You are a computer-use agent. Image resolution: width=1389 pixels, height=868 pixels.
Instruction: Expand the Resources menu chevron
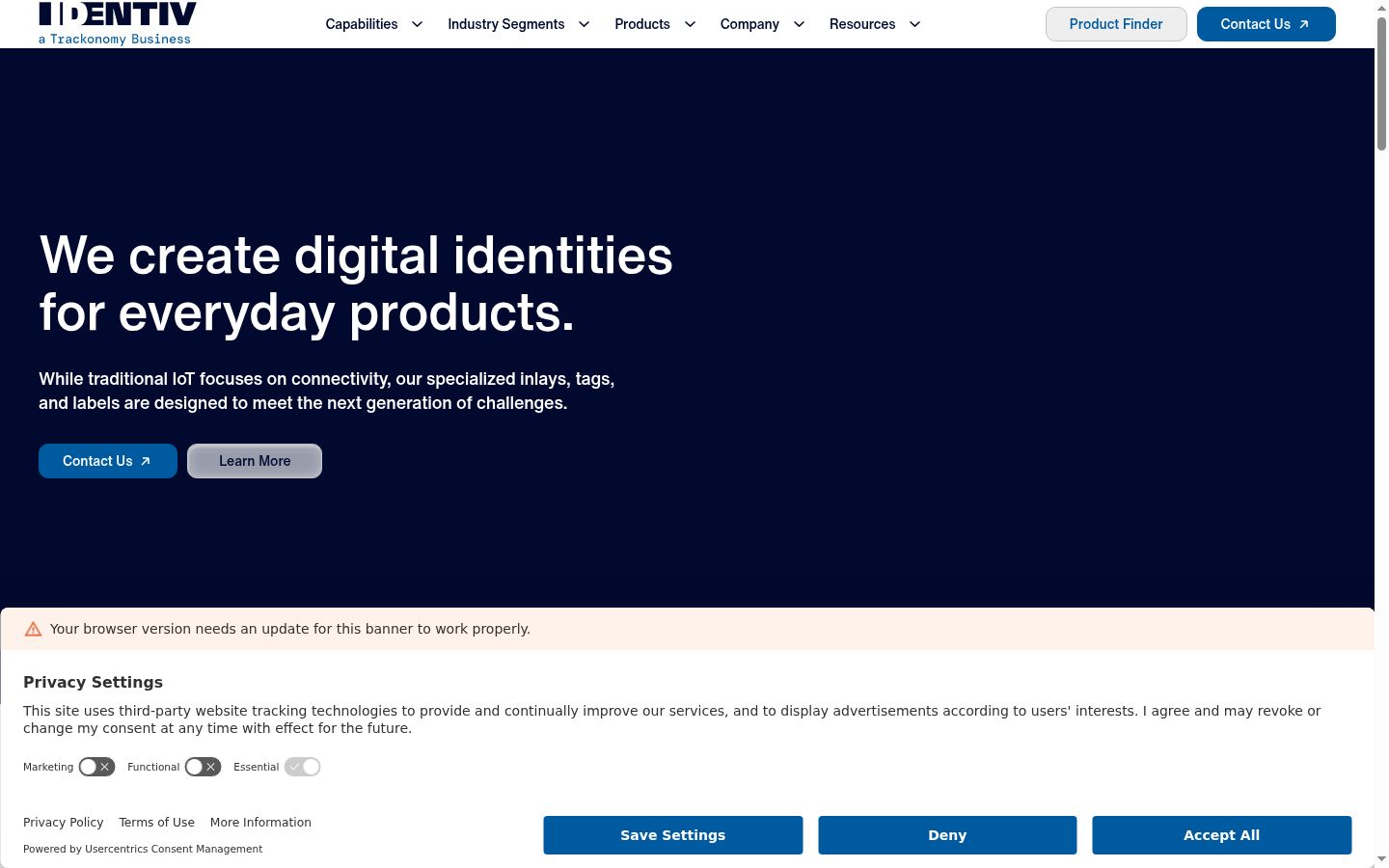pos(914,24)
